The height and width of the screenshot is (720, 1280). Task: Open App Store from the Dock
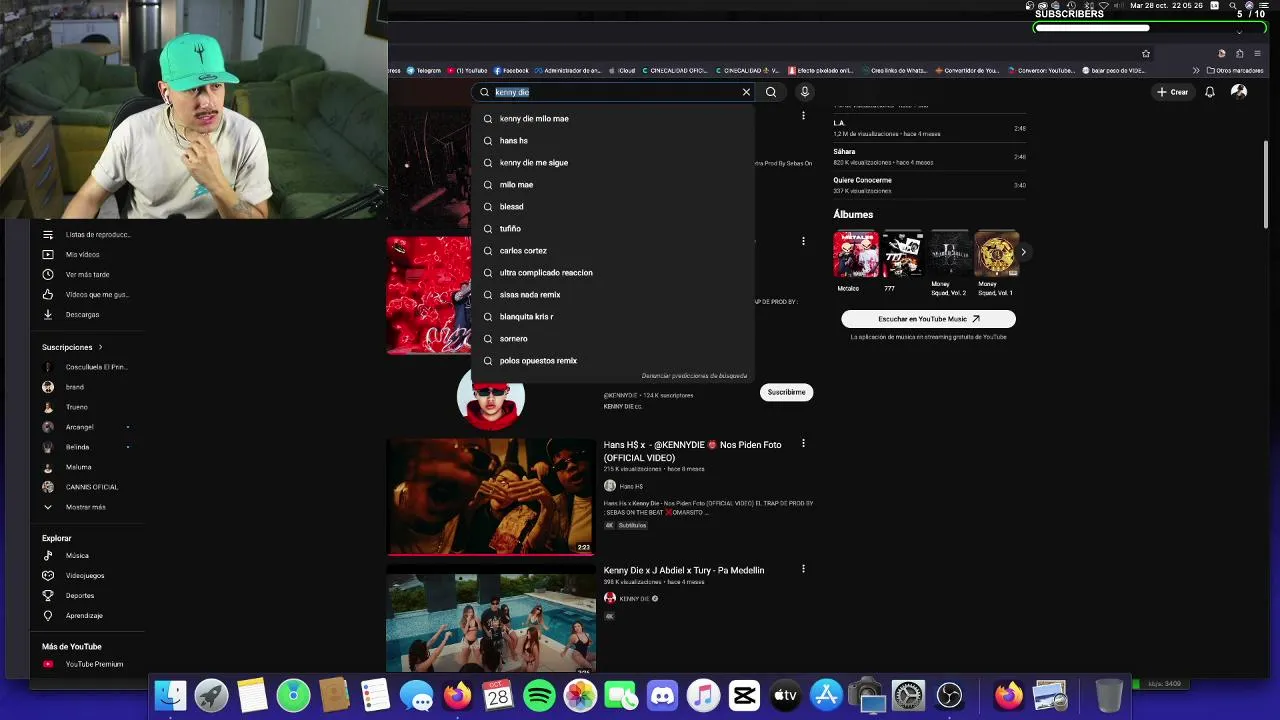point(826,695)
